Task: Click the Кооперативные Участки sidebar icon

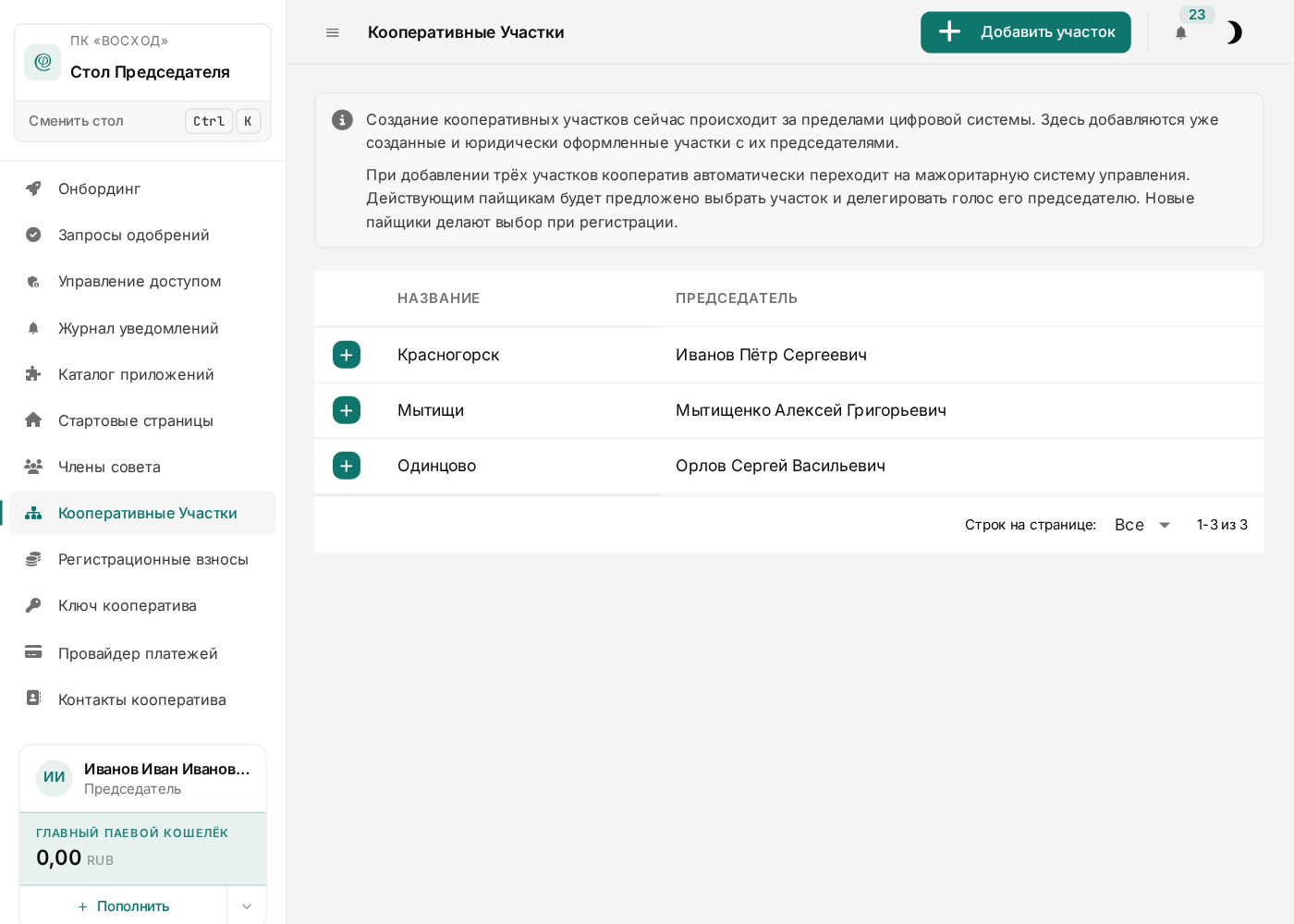Action: pos(33,513)
